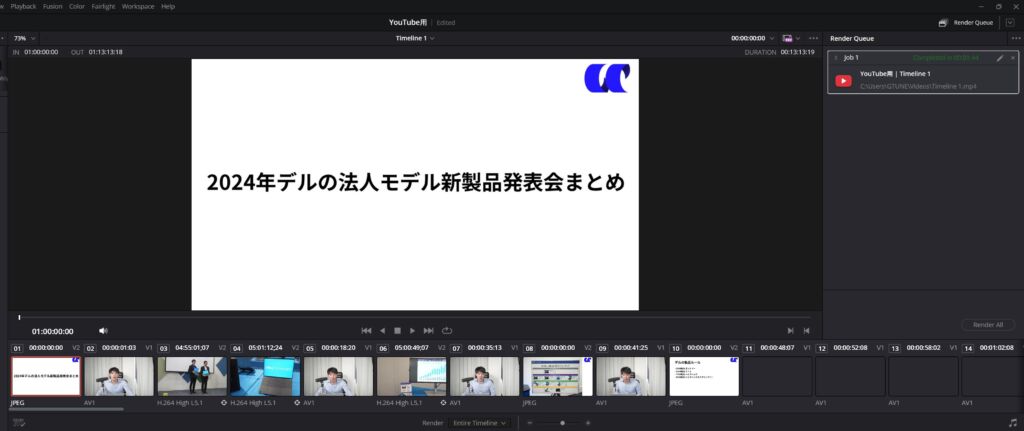Screen dimensions: 1024x431
Task: Open the viewer timecode display dropdown
Action: coord(773,39)
